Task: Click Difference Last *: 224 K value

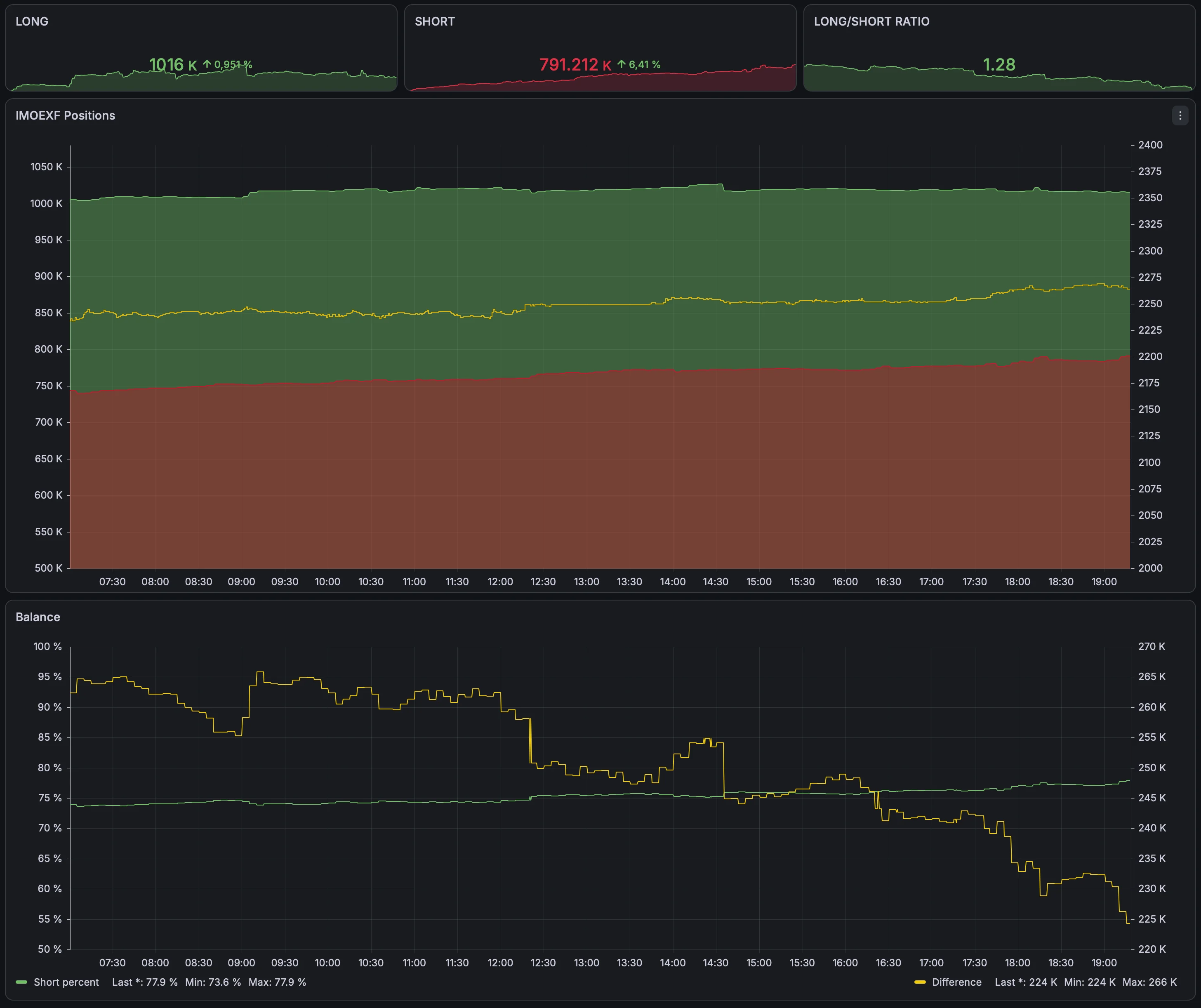Action: [x=1026, y=982]
